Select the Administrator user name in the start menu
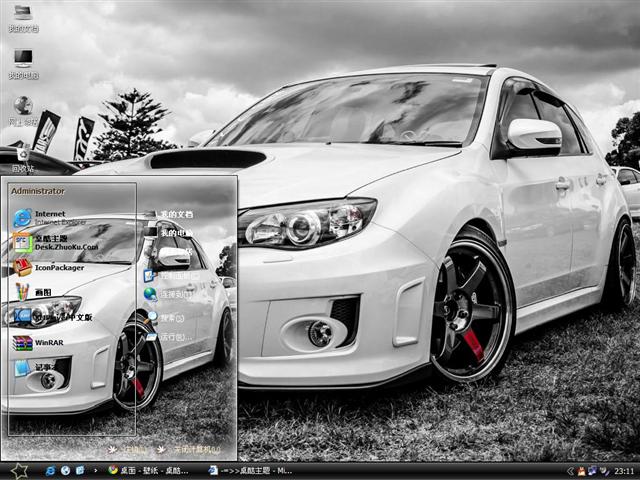 point(38,191)
